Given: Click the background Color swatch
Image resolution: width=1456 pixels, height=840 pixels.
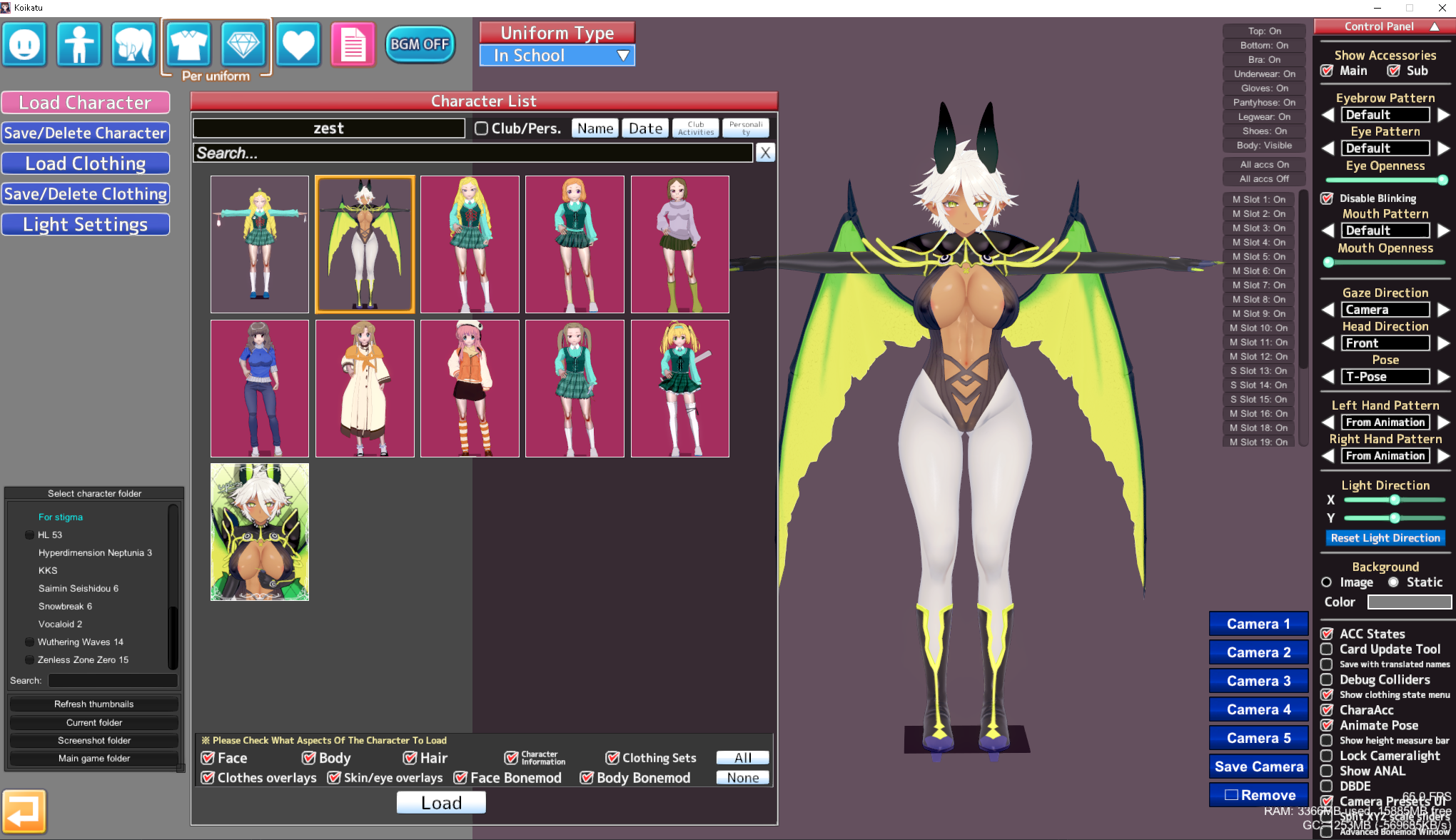Looking at the screenshot, I should [1409, 602].
